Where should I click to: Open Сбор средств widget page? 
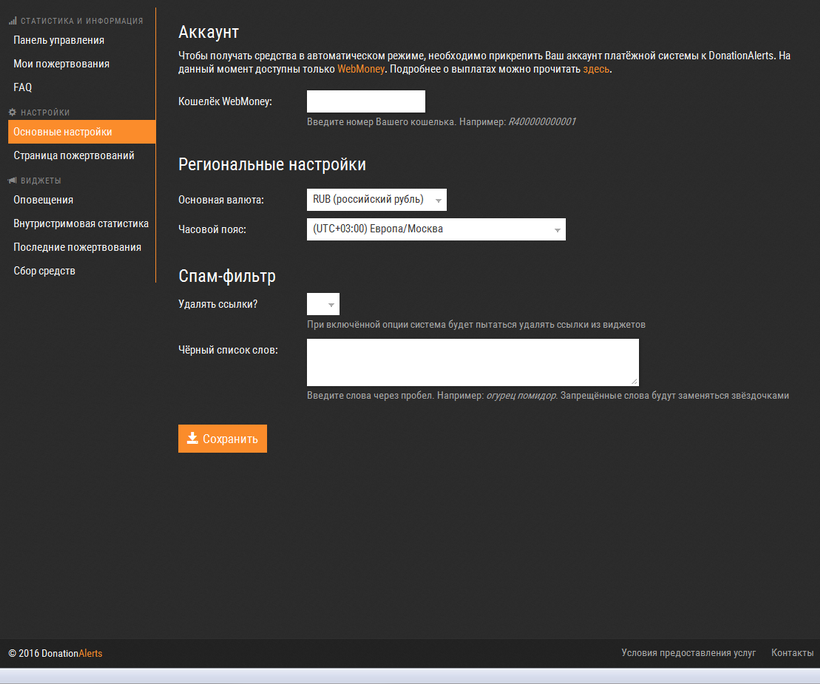(x=44, y=271)
